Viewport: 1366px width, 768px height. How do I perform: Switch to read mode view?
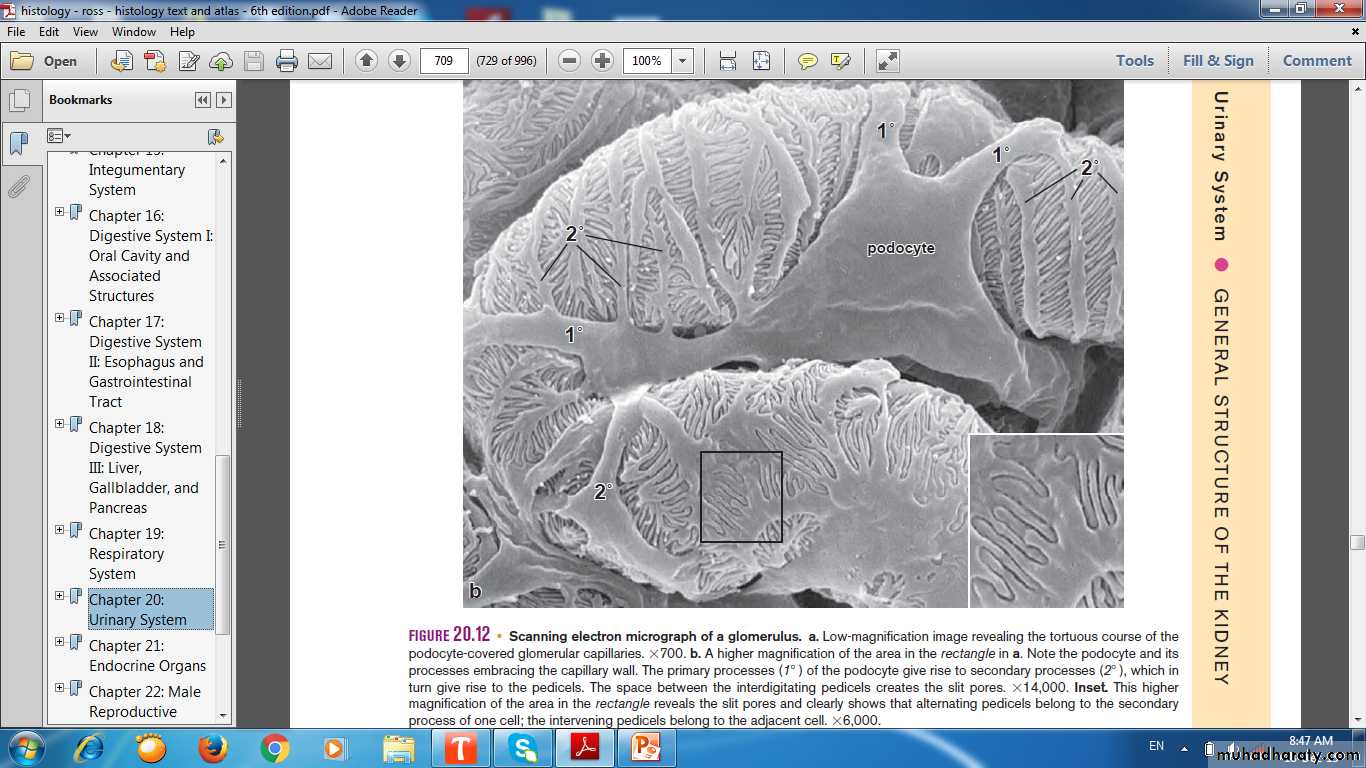click(x=887, y=61)
